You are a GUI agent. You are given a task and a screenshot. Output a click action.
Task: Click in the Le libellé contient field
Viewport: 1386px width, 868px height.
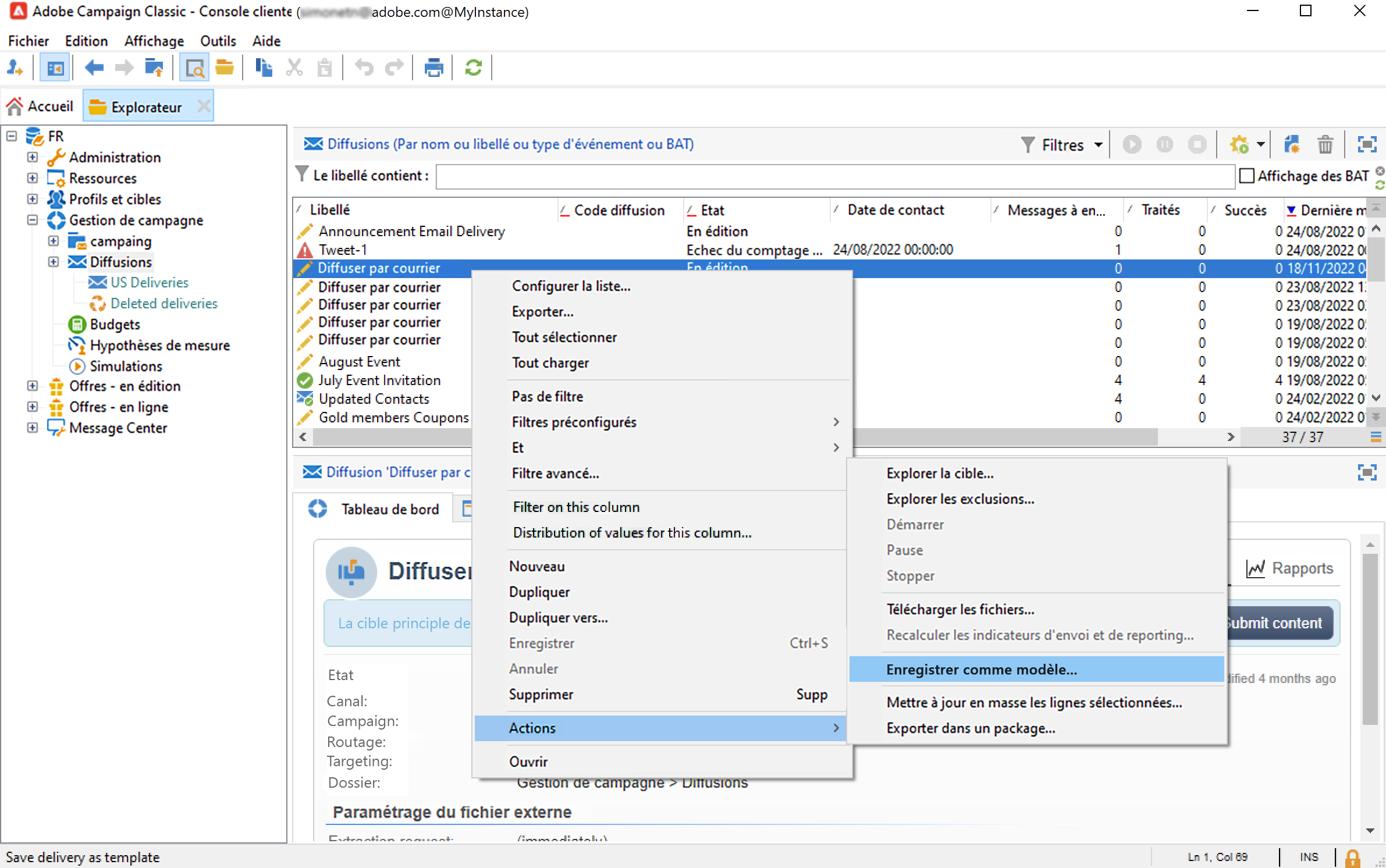coord(834,176)
